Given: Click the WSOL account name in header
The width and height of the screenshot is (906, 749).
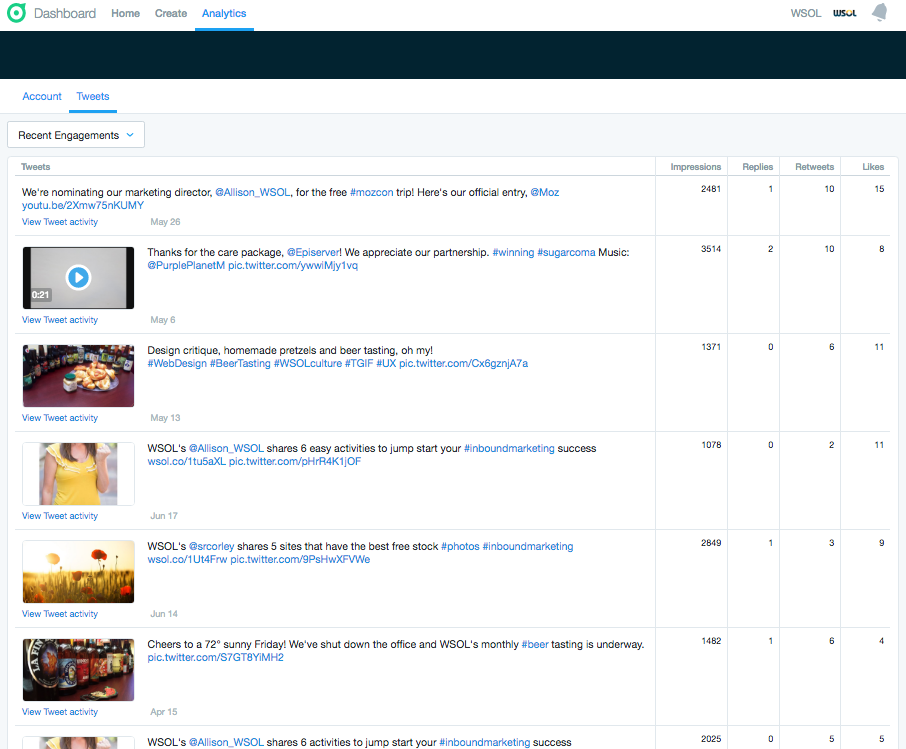Looking at the screenshot, I should tap(805, 13).
